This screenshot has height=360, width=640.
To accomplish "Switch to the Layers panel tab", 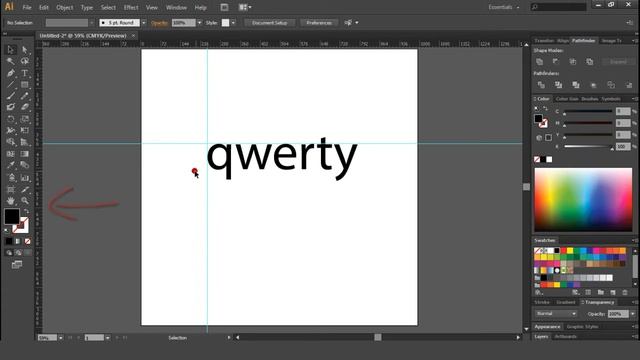I will [x=541, y=336].
